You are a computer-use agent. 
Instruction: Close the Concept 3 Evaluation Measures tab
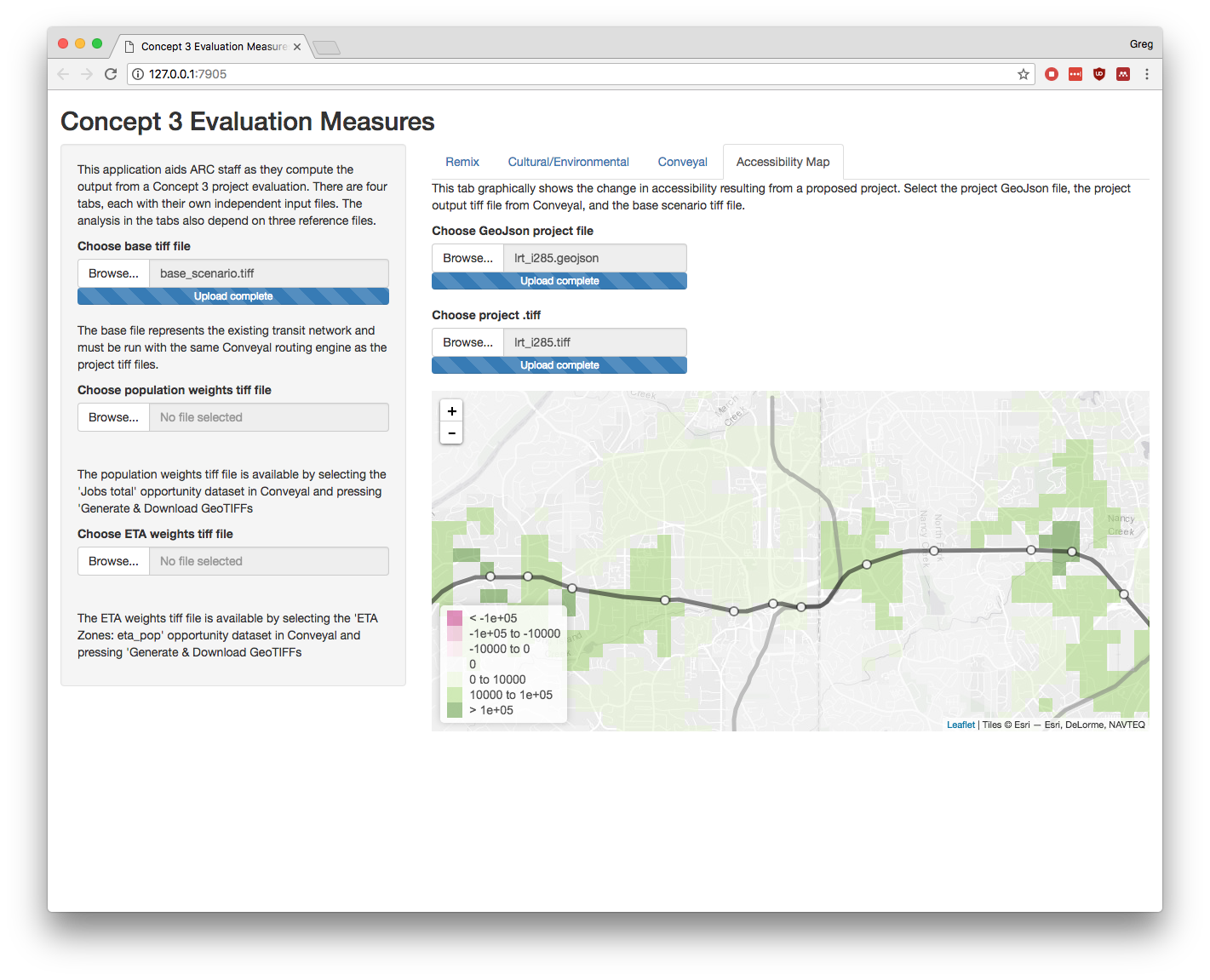297,47
